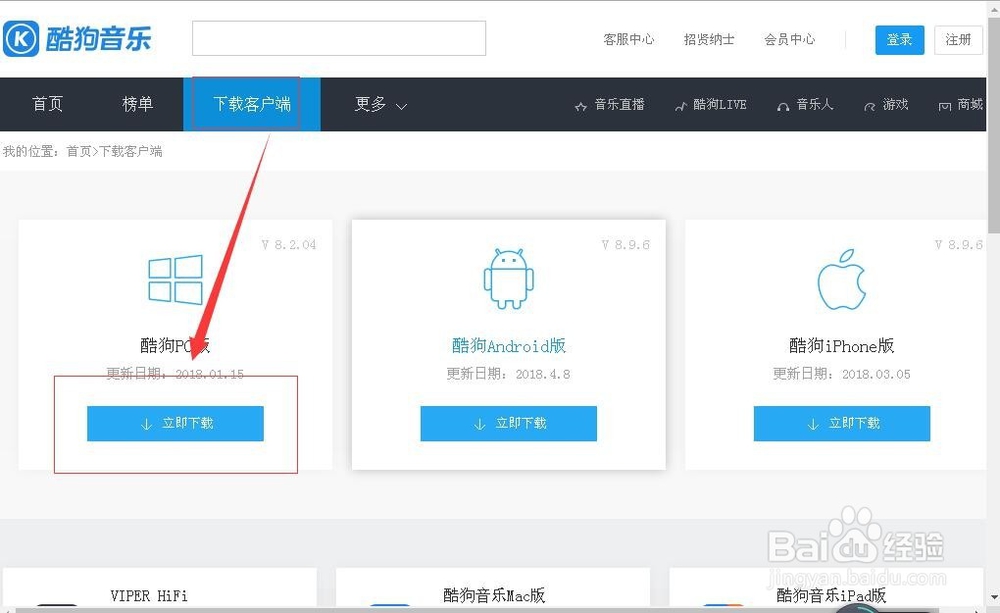
Task: Open the 首页 nav tab
Action: pyautogui.click(x=48, y=104)
